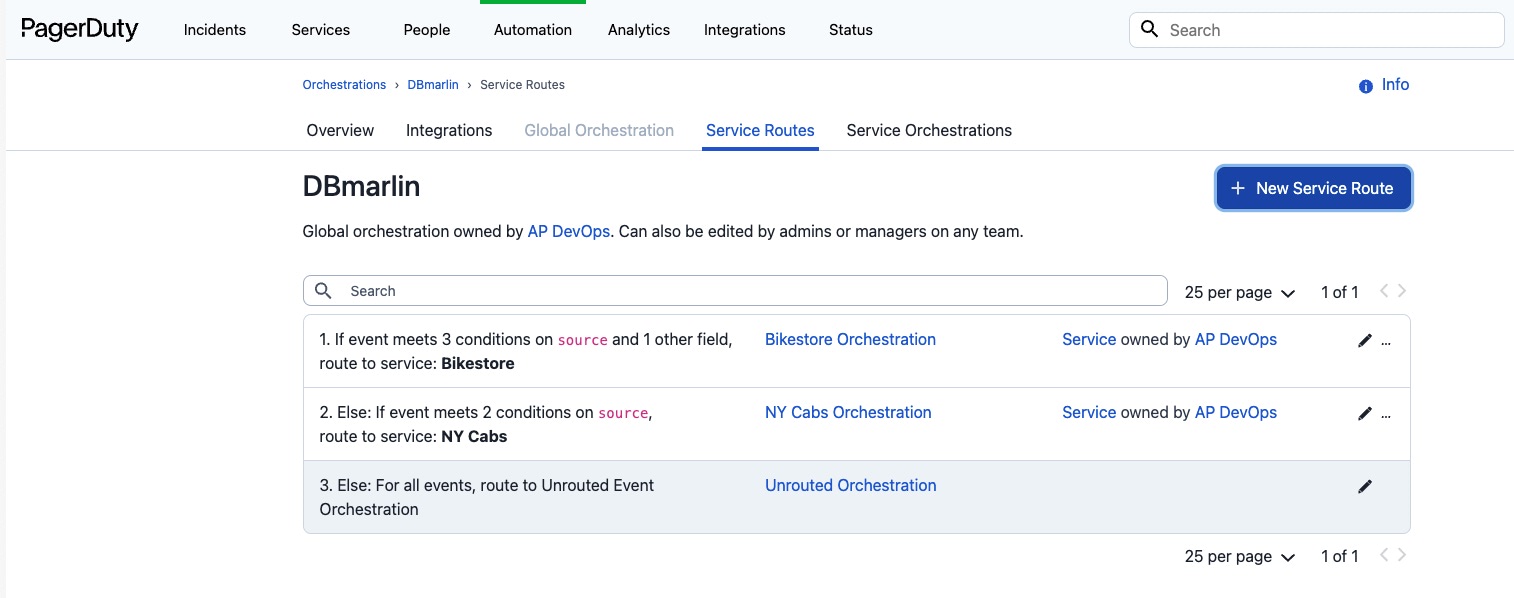This screenshot has width=1514, height=598.
Task: Click rule text routing to NY Cabs
Action: click(486, 424)
